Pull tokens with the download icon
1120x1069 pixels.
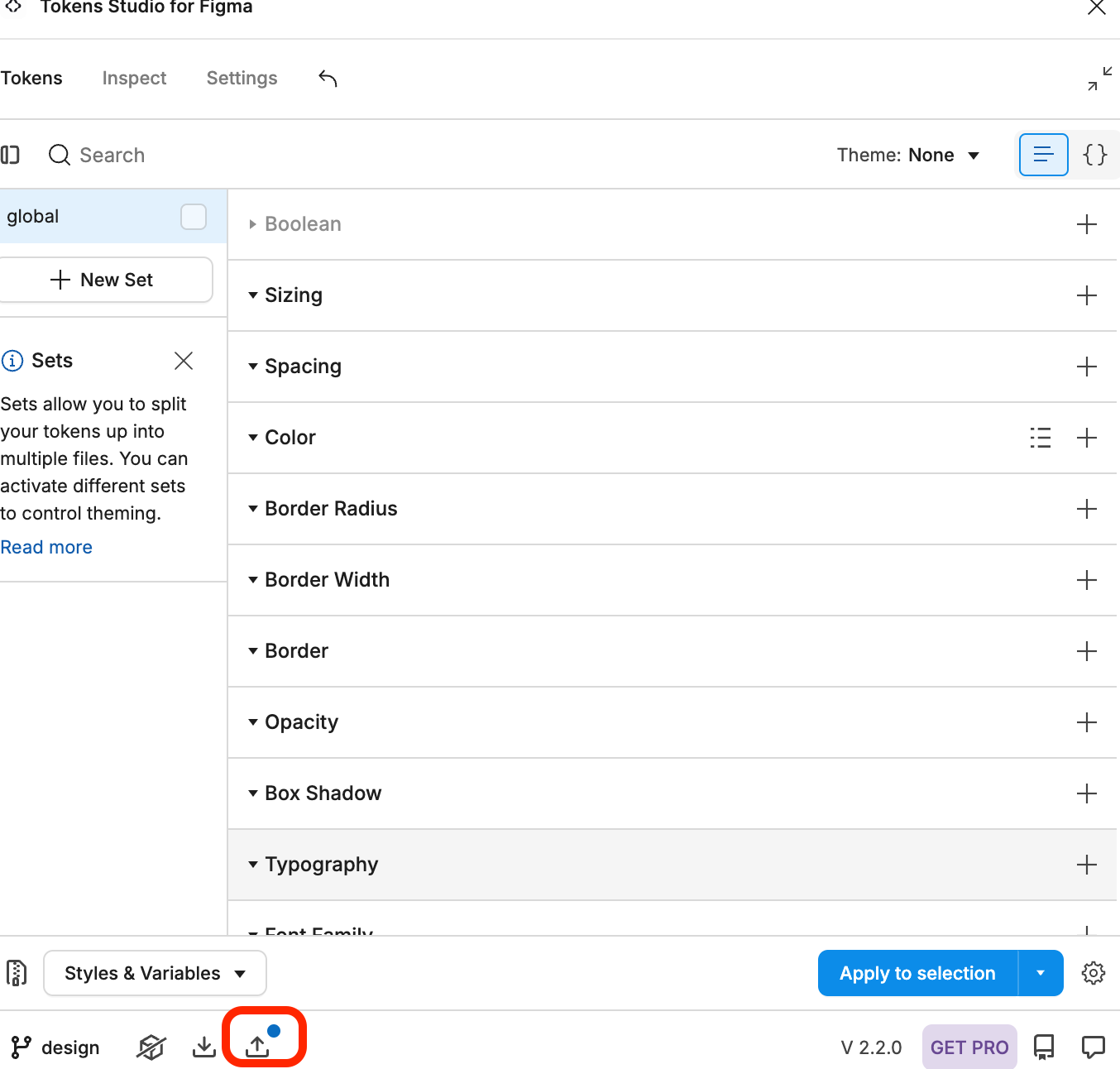pos(203,1047)
